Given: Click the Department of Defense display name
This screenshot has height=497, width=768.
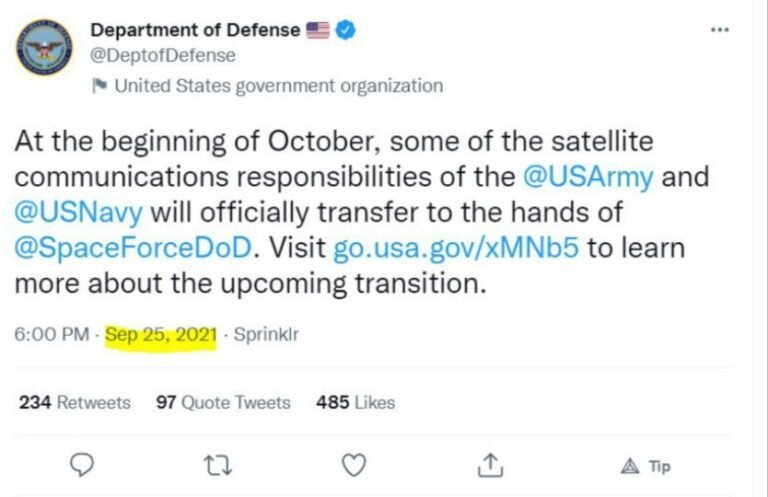Looking at the screenshot, I should tap(195, 30).
